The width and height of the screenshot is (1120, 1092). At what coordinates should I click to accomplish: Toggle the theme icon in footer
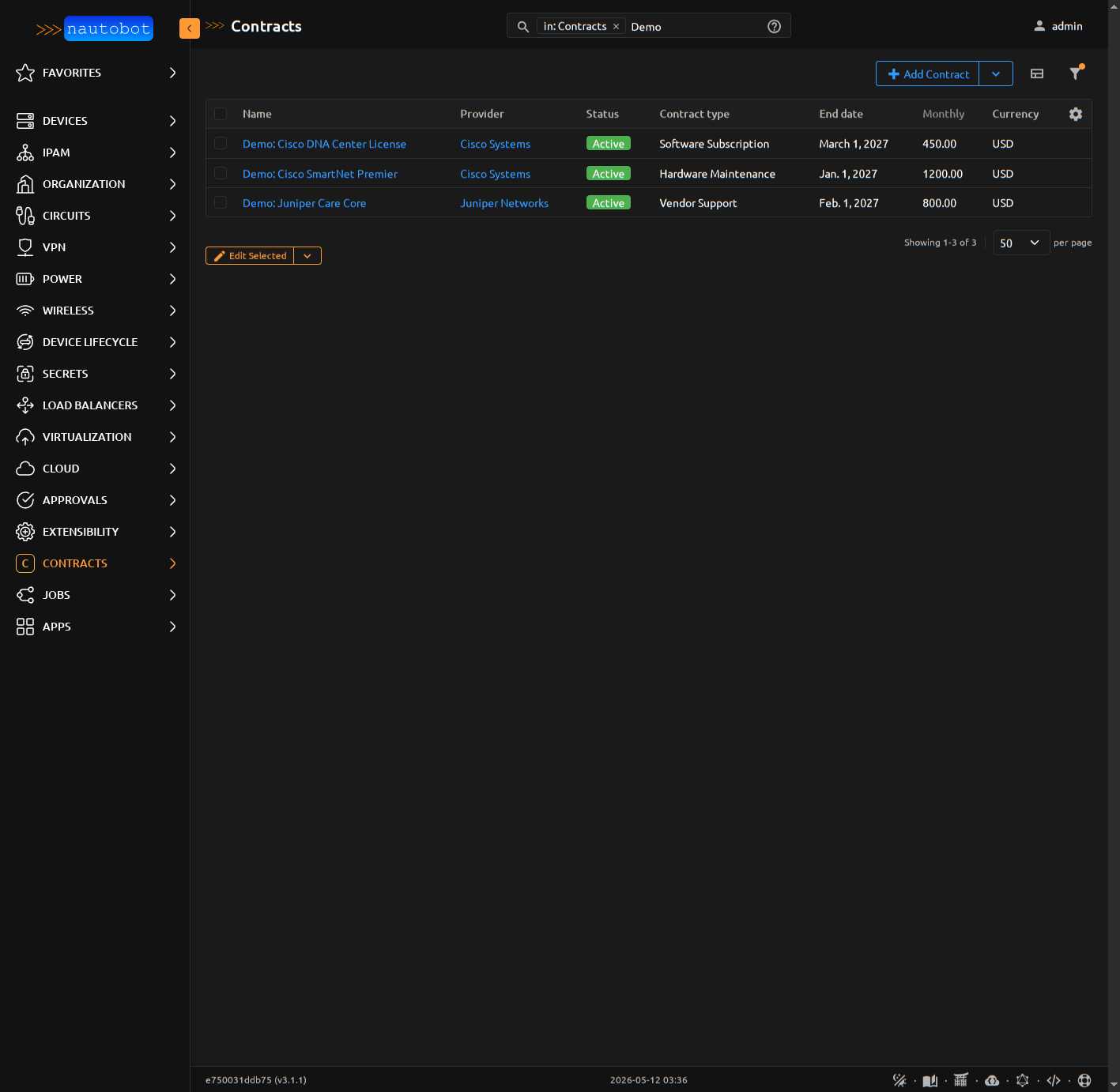point(899,1080)
